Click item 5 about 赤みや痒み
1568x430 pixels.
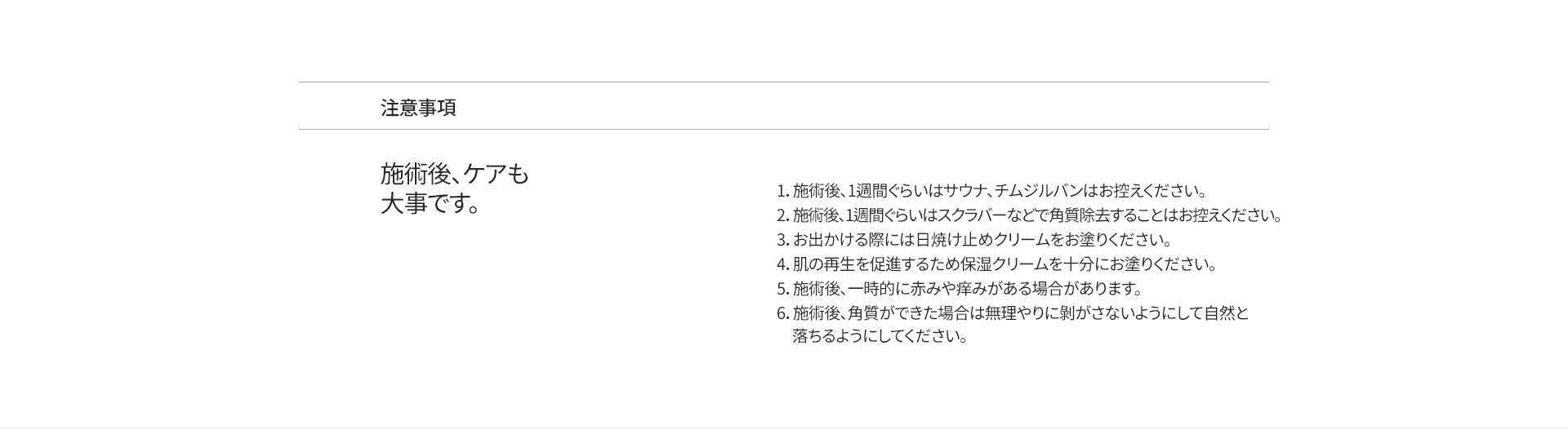pos(967,289)
